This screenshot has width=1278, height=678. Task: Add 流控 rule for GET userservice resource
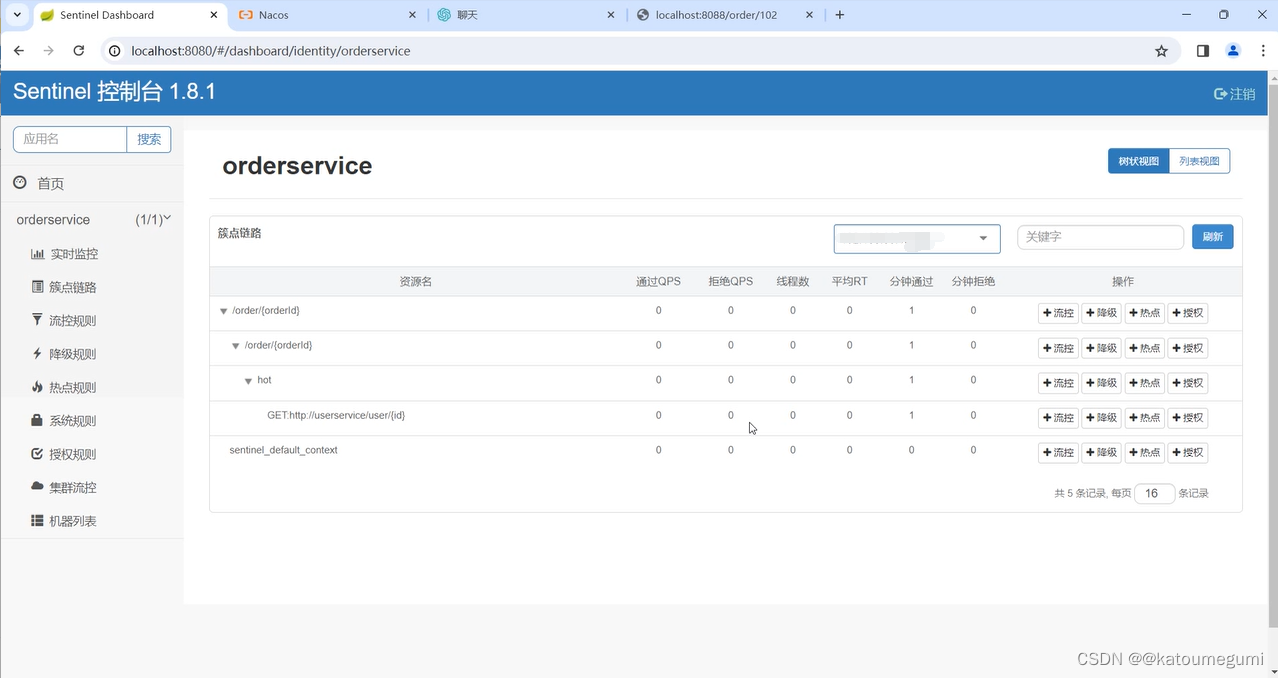pos(1058,418)
